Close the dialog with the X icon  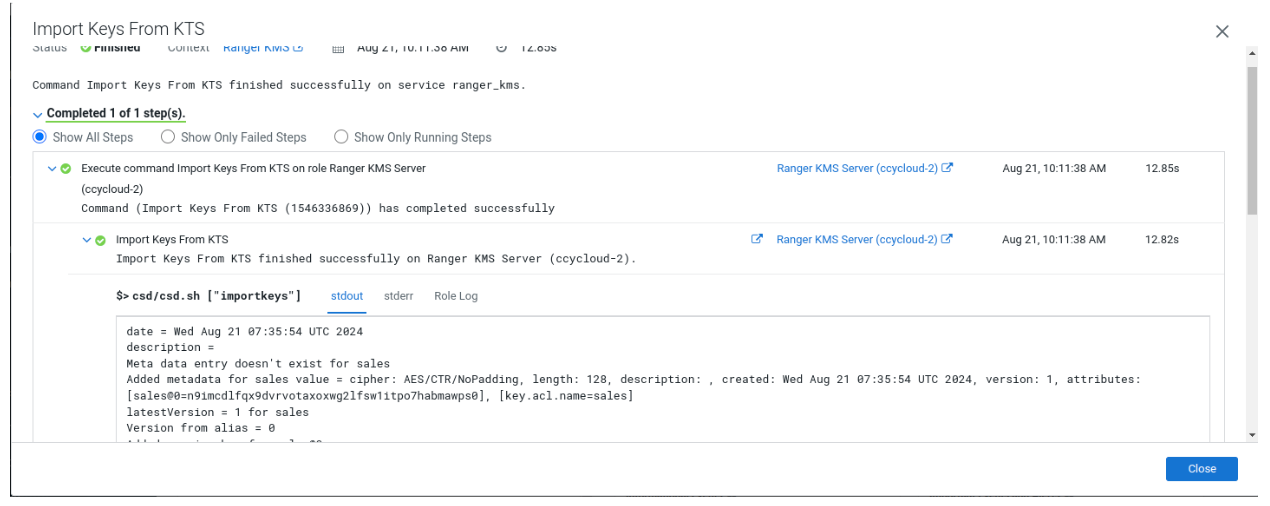pos(1222,31)
